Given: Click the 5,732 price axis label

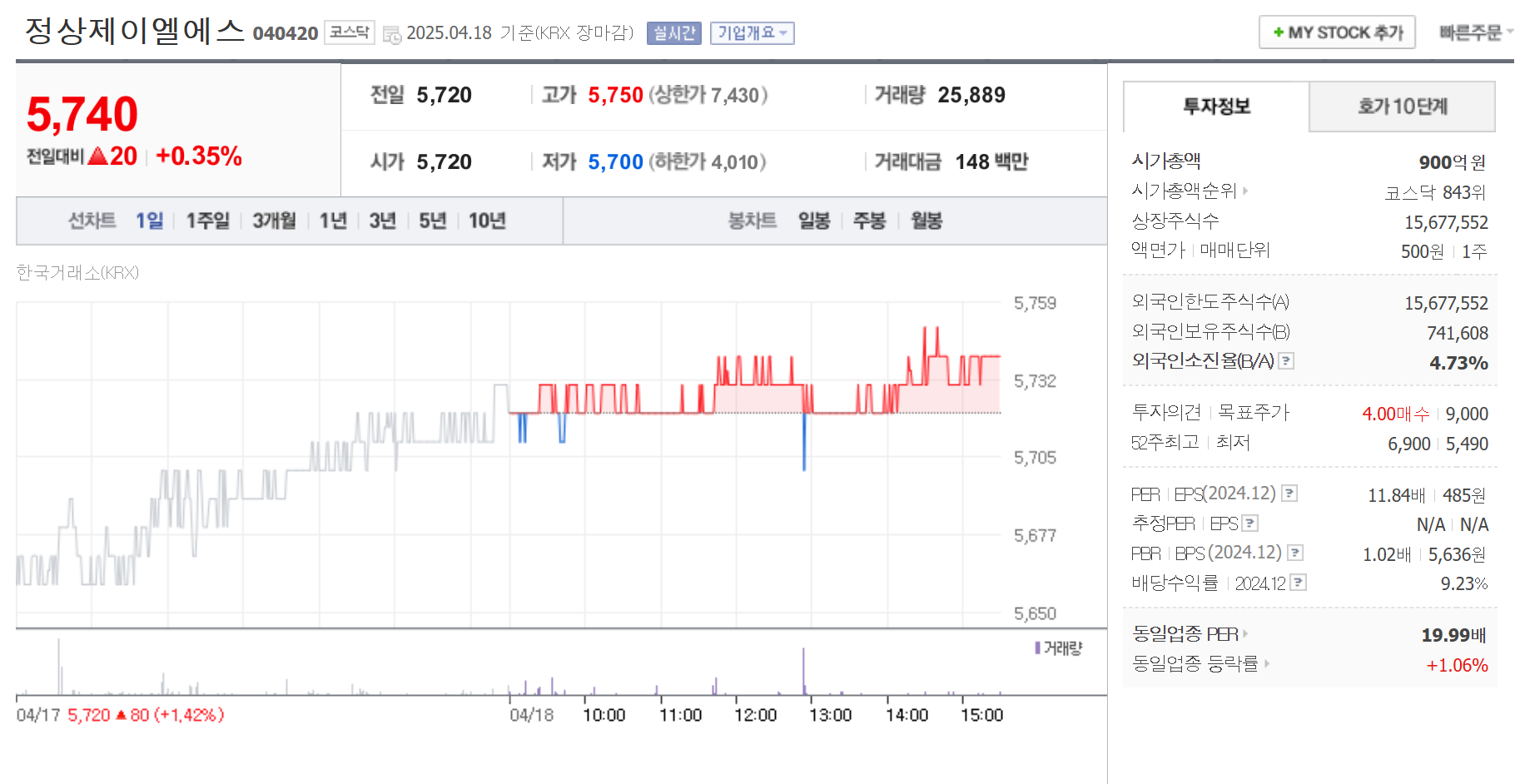Looking at the screenshot, I should [x=1035, y=381].
